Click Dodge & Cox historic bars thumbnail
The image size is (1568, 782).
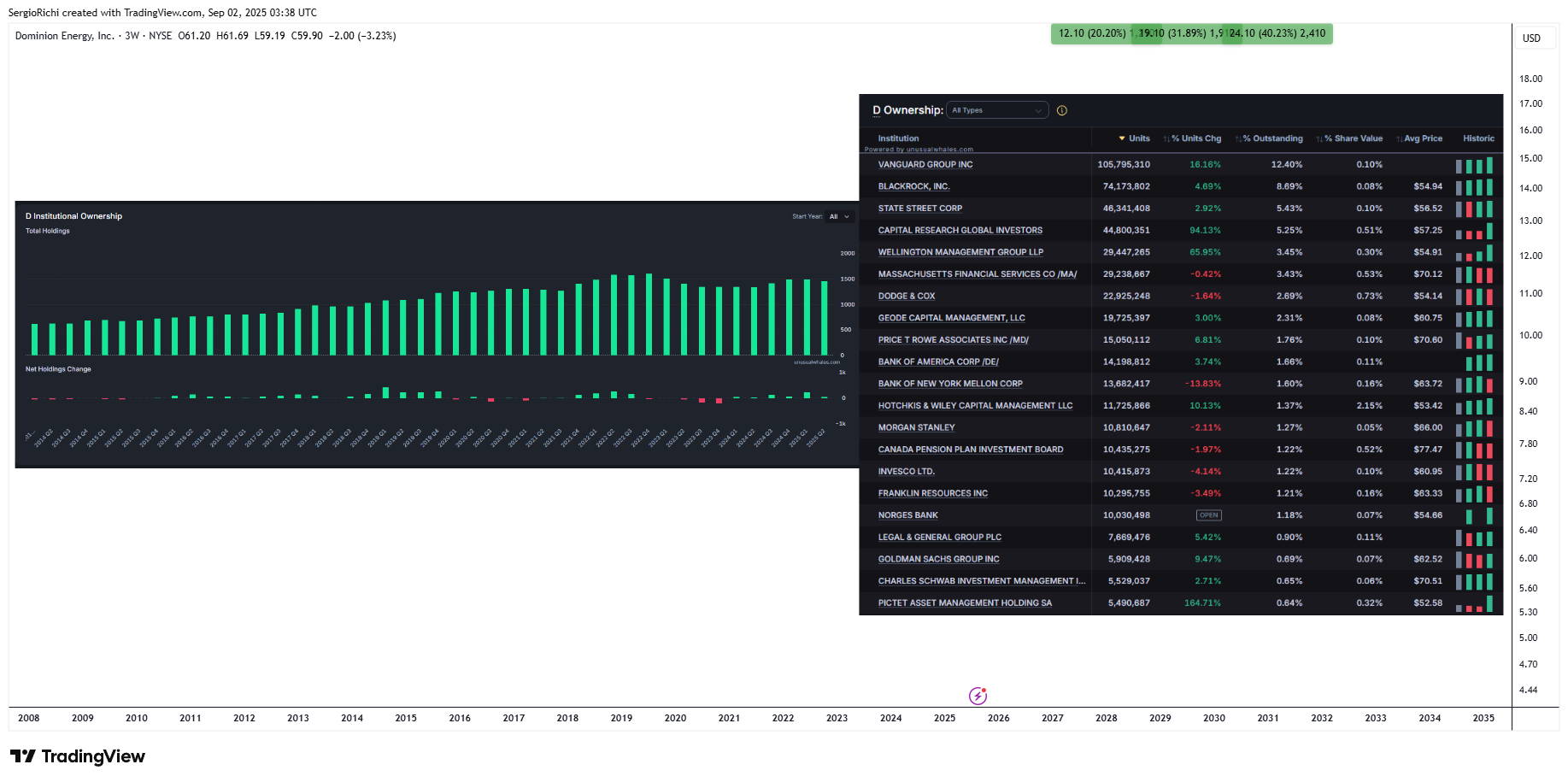(x=1475, y=297)
